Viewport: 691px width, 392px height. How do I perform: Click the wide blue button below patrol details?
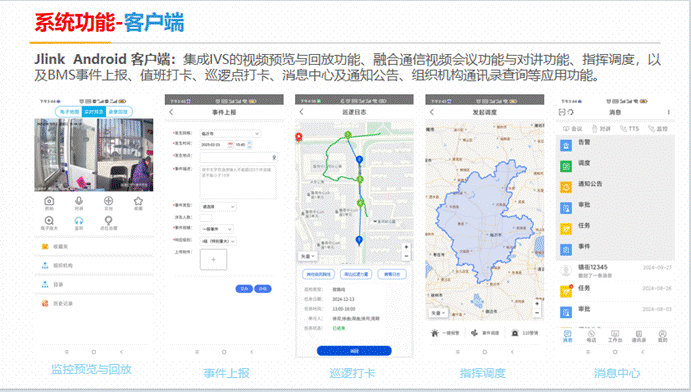[x=354, y=351]
